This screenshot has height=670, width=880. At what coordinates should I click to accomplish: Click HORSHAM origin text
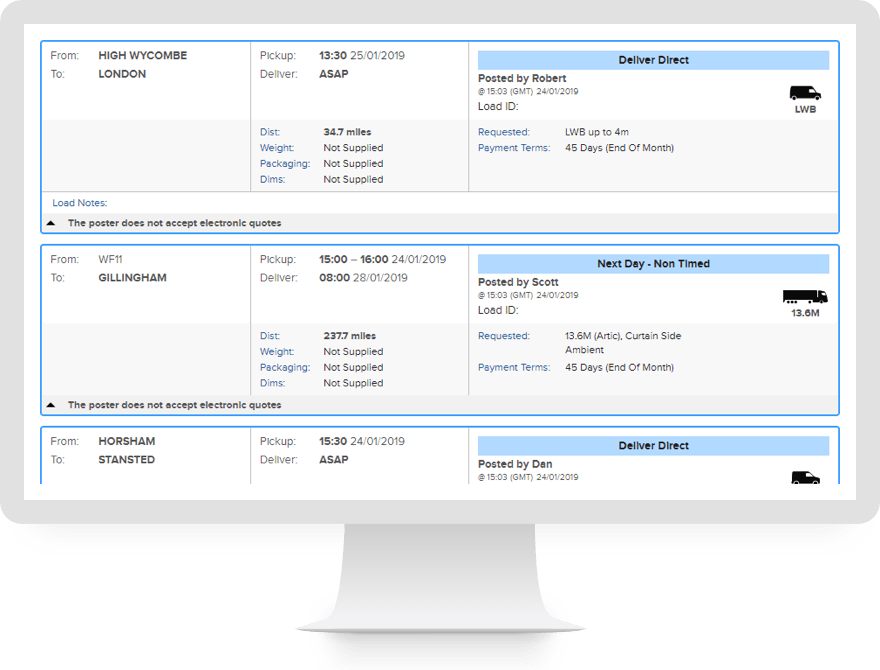pos(127,441)
